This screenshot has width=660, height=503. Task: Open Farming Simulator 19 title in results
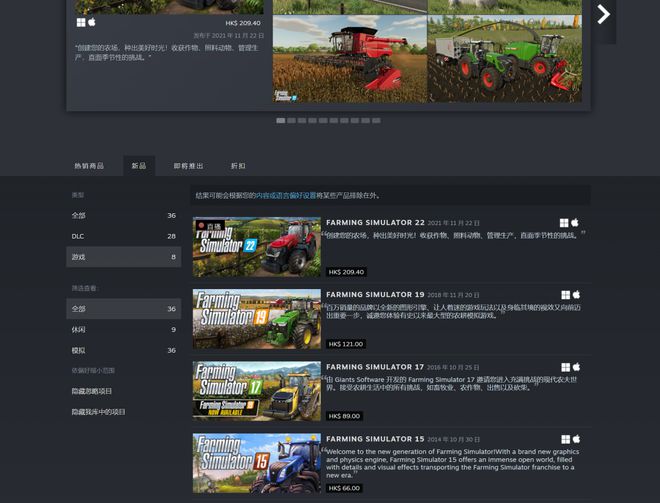(x=375, y=294)
